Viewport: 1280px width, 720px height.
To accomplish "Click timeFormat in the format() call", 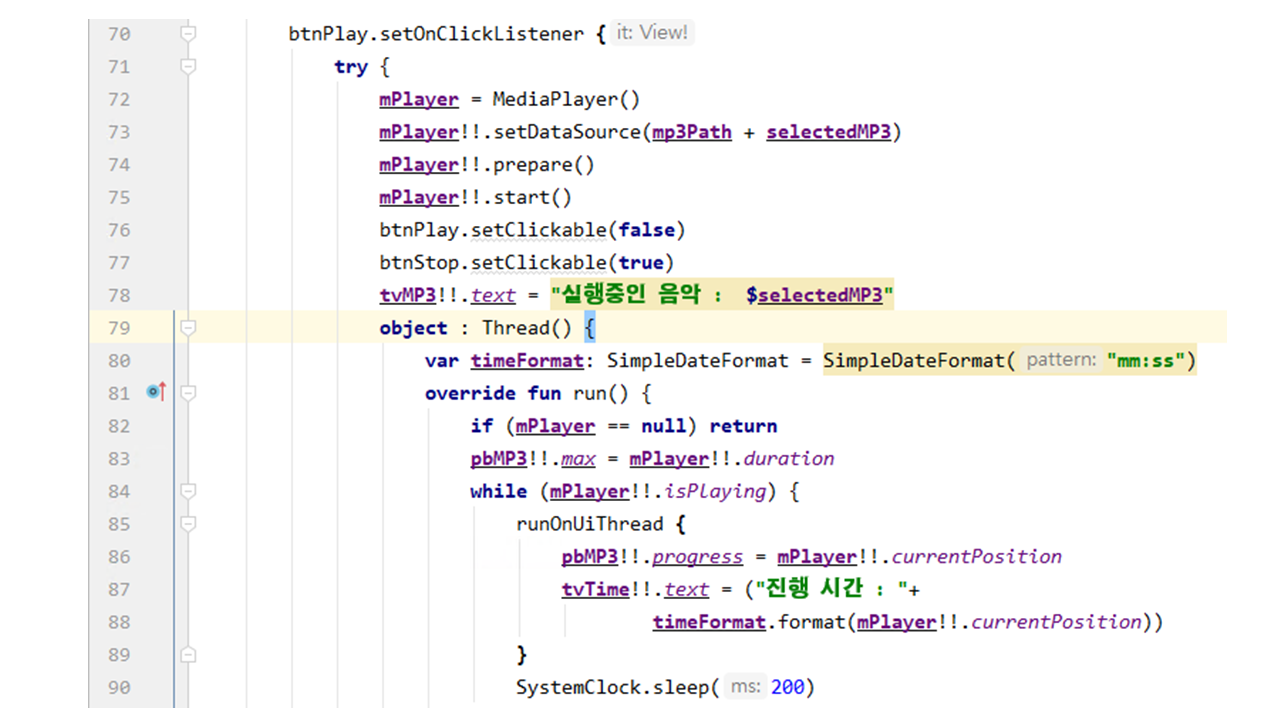I will coord(709,622).
